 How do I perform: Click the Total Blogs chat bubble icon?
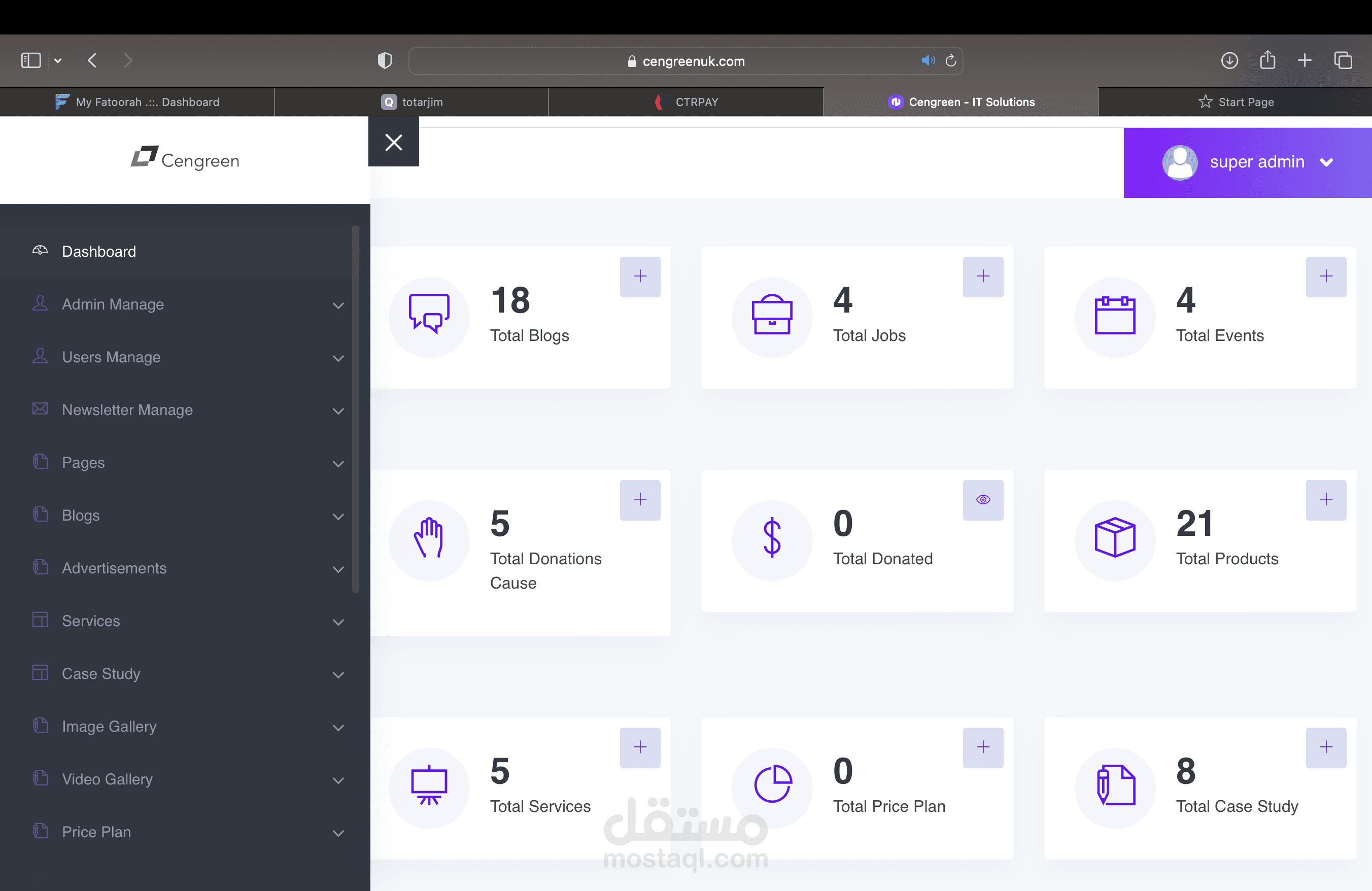[429, 315]
